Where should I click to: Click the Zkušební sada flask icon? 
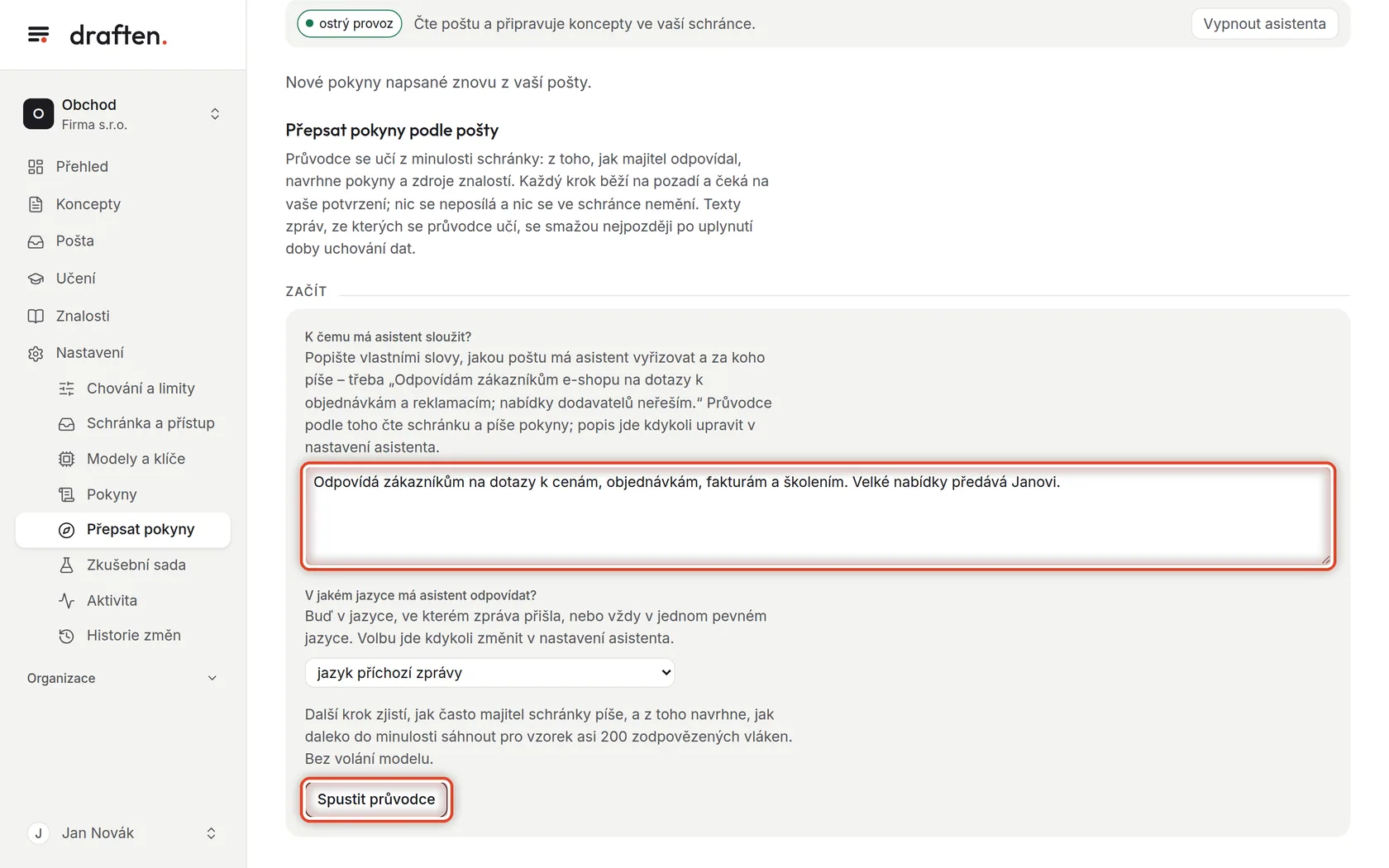[x=67, y=565]
